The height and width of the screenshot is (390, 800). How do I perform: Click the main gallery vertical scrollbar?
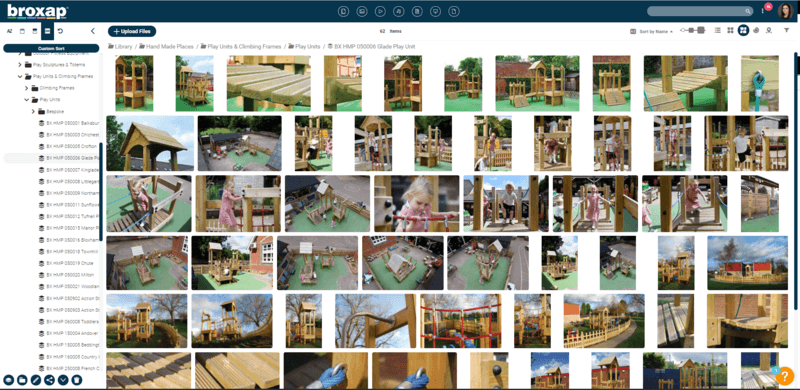point(796,181)
